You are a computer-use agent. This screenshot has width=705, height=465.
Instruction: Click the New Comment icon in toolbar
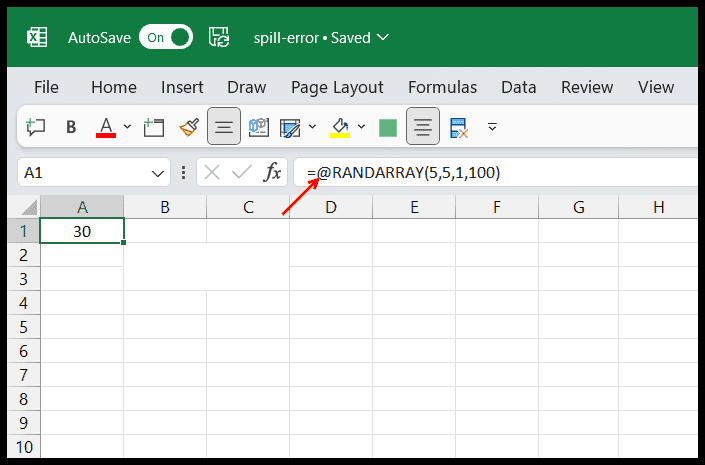point(36,127)
